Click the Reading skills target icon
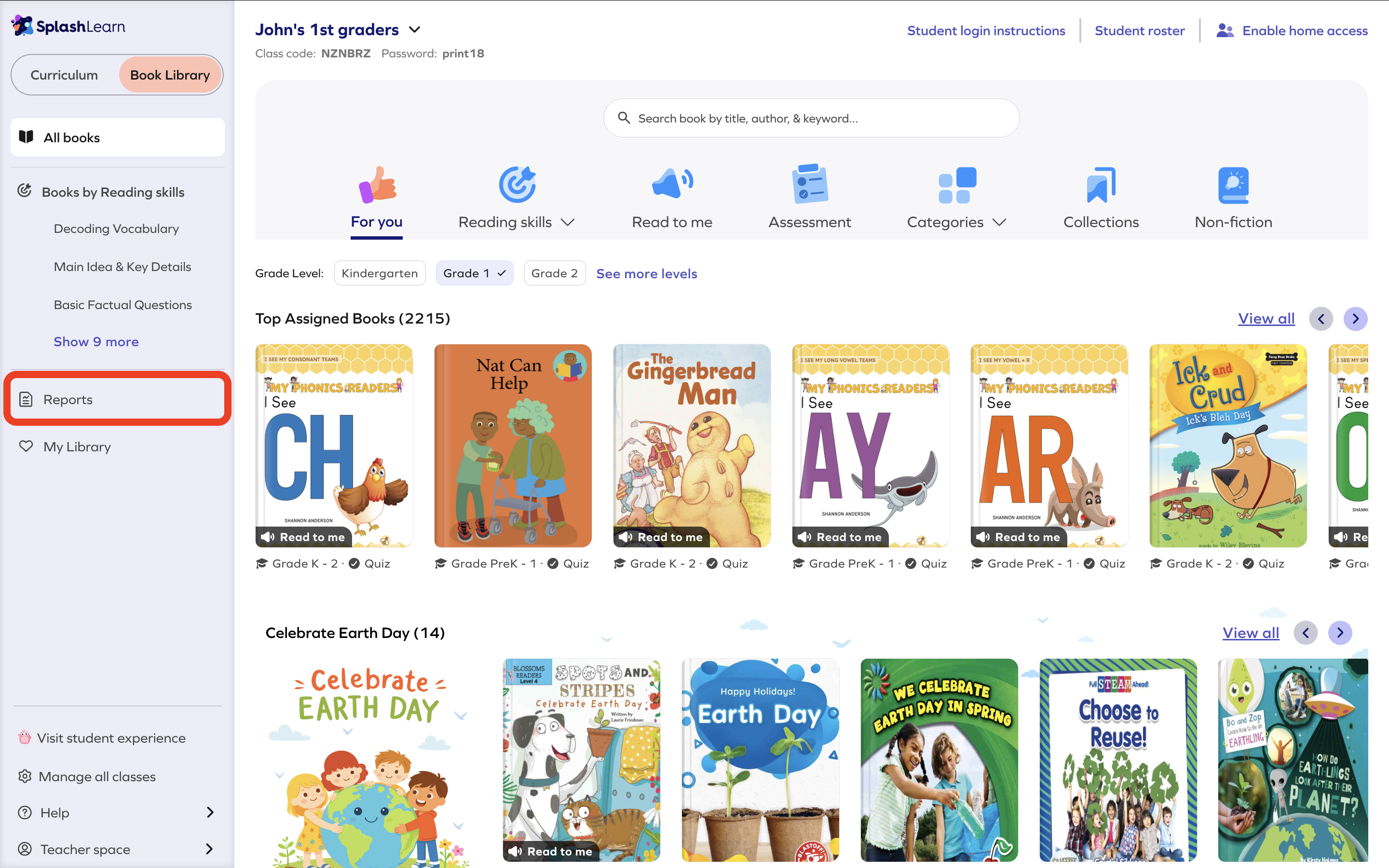 (x=517, y=185)
